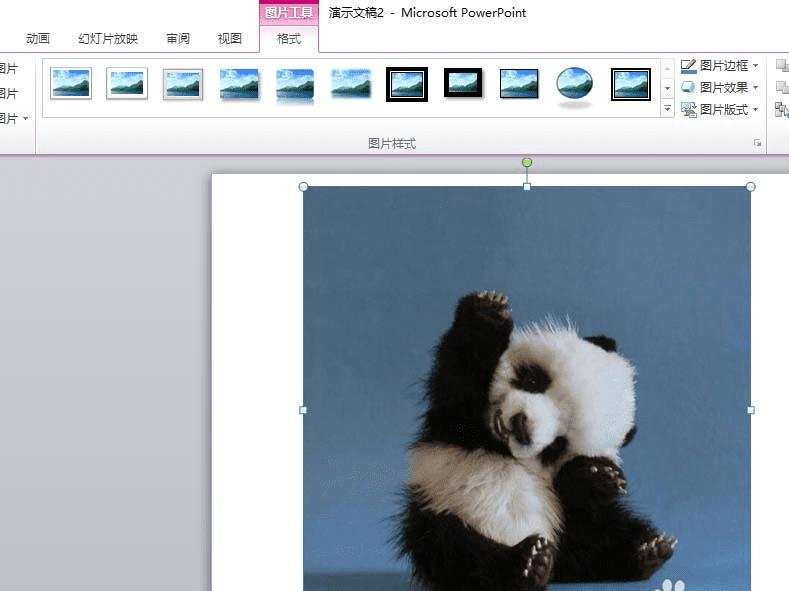Open the 图片样式 group dialog launcher
The width and height of the screenshot is (789, 591).
[x=757, y=144]
